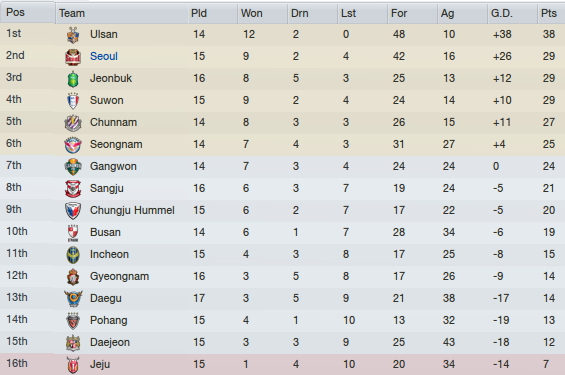
Task: Open the Chunnam club logo
Action: 73,123
